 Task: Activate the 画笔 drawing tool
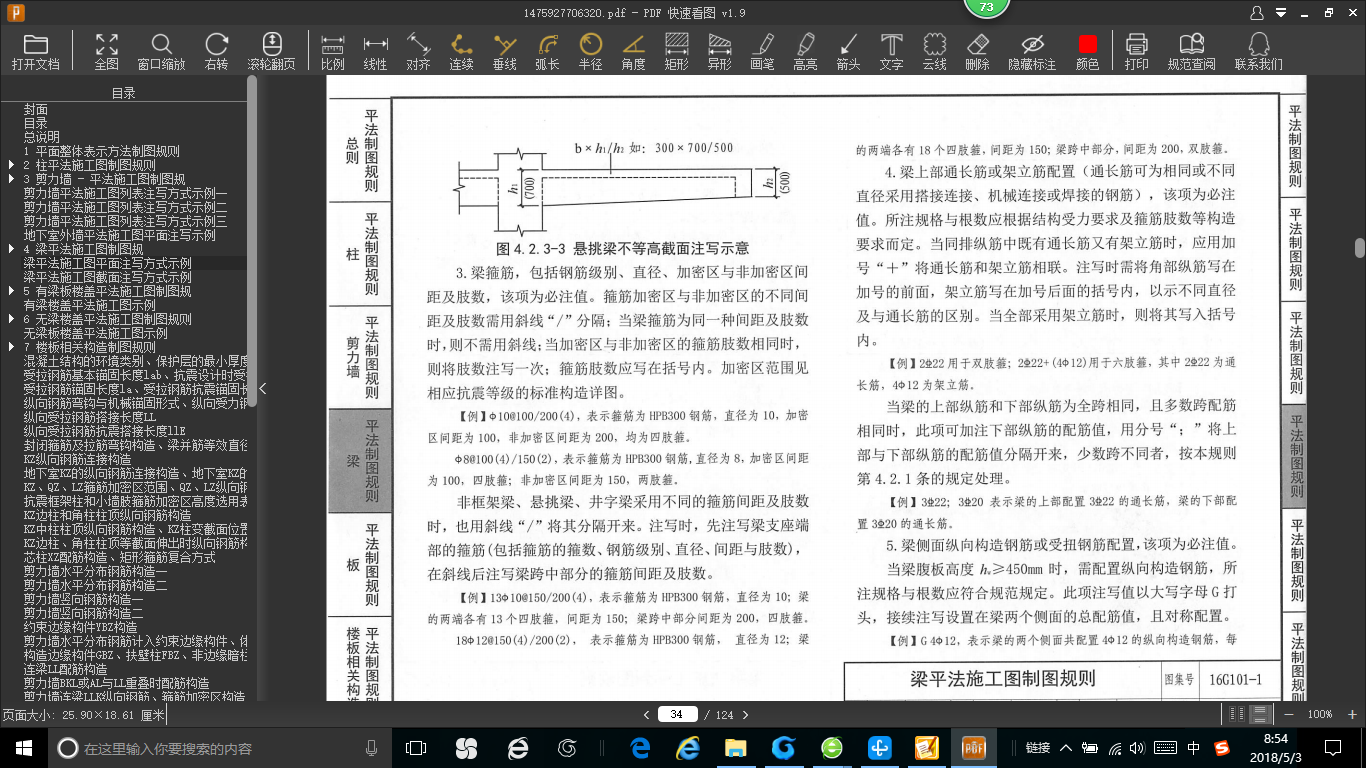(762, 48)
